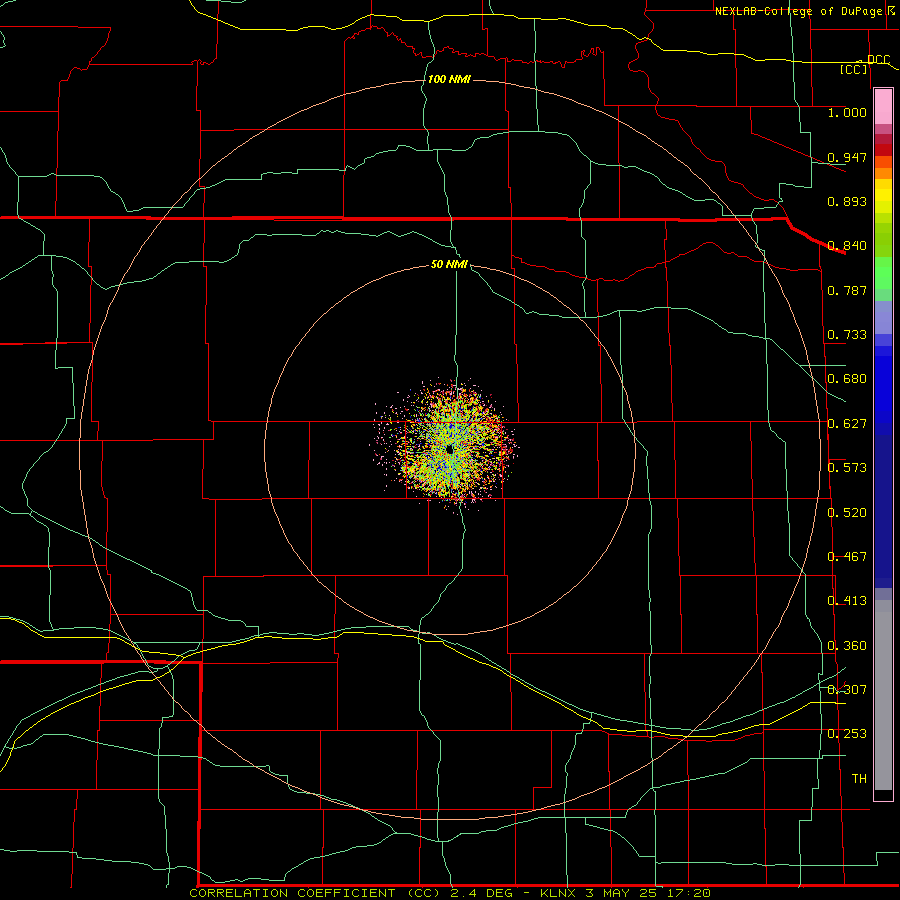Click the 1.000 scale value
This screenshot has height=900, width=900.
tap(847, 112)
